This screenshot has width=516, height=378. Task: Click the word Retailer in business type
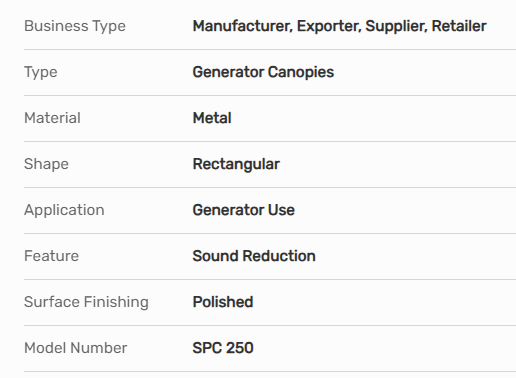(459, 26)
